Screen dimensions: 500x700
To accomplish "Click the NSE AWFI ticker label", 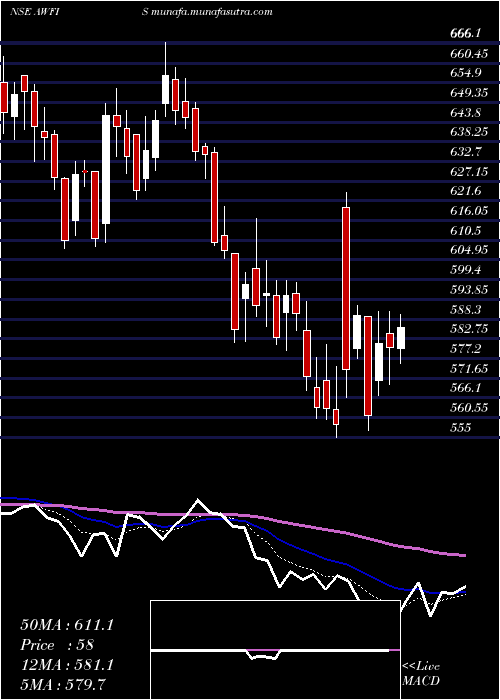I will (x=35, y=12).
